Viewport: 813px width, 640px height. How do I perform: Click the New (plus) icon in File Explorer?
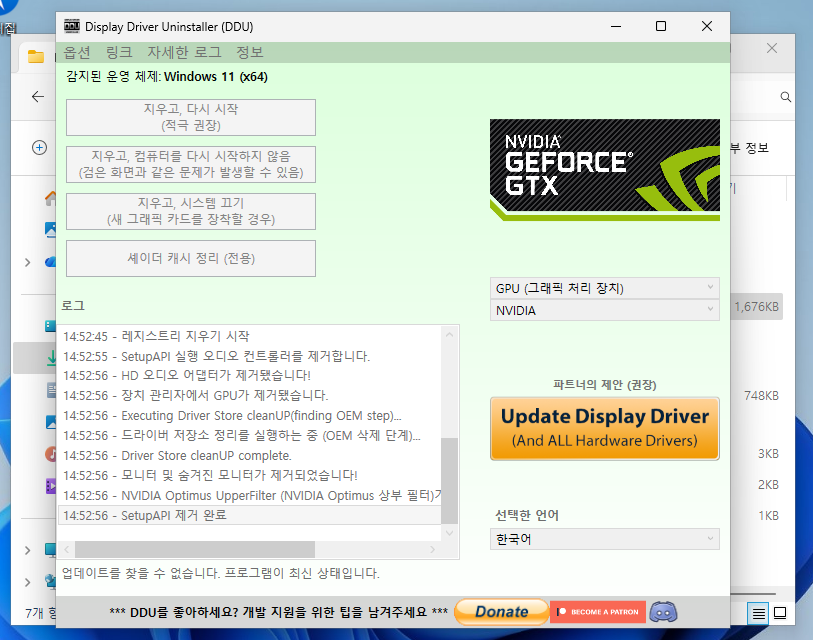[39, 148]
